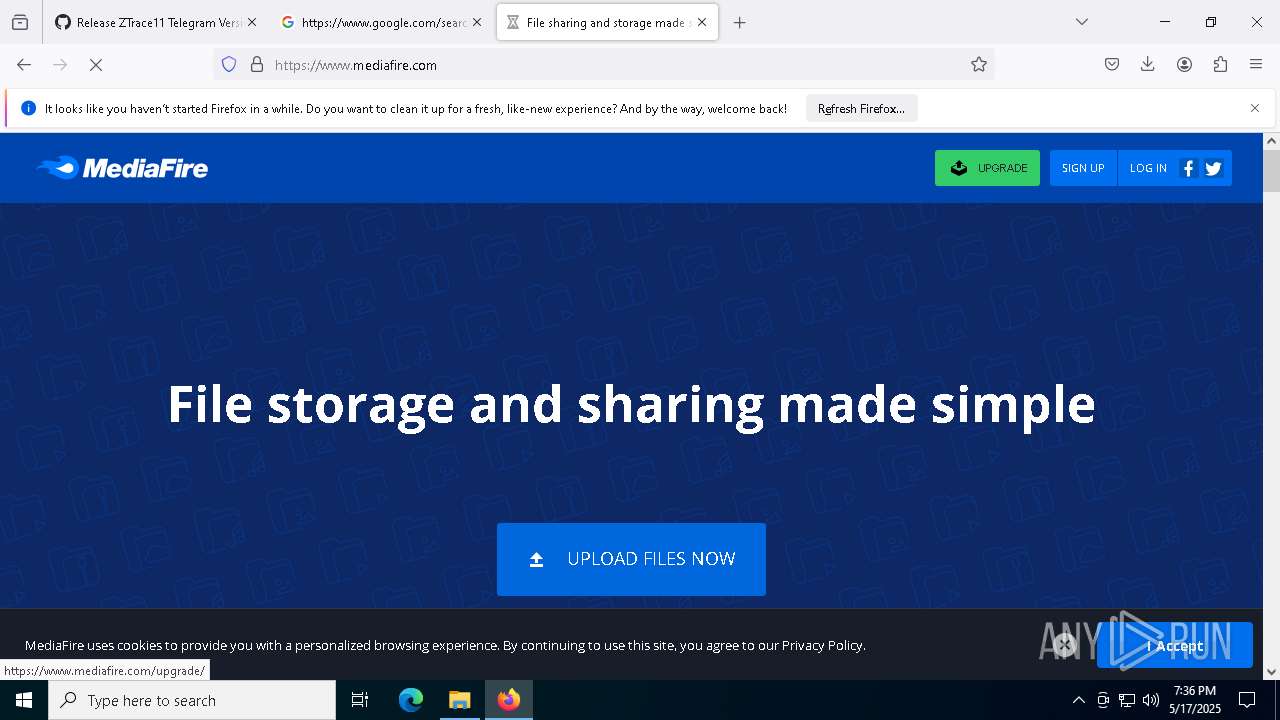Open the Windows notification center
This screenshot has width=1280, height=720.
[1247, 700]
